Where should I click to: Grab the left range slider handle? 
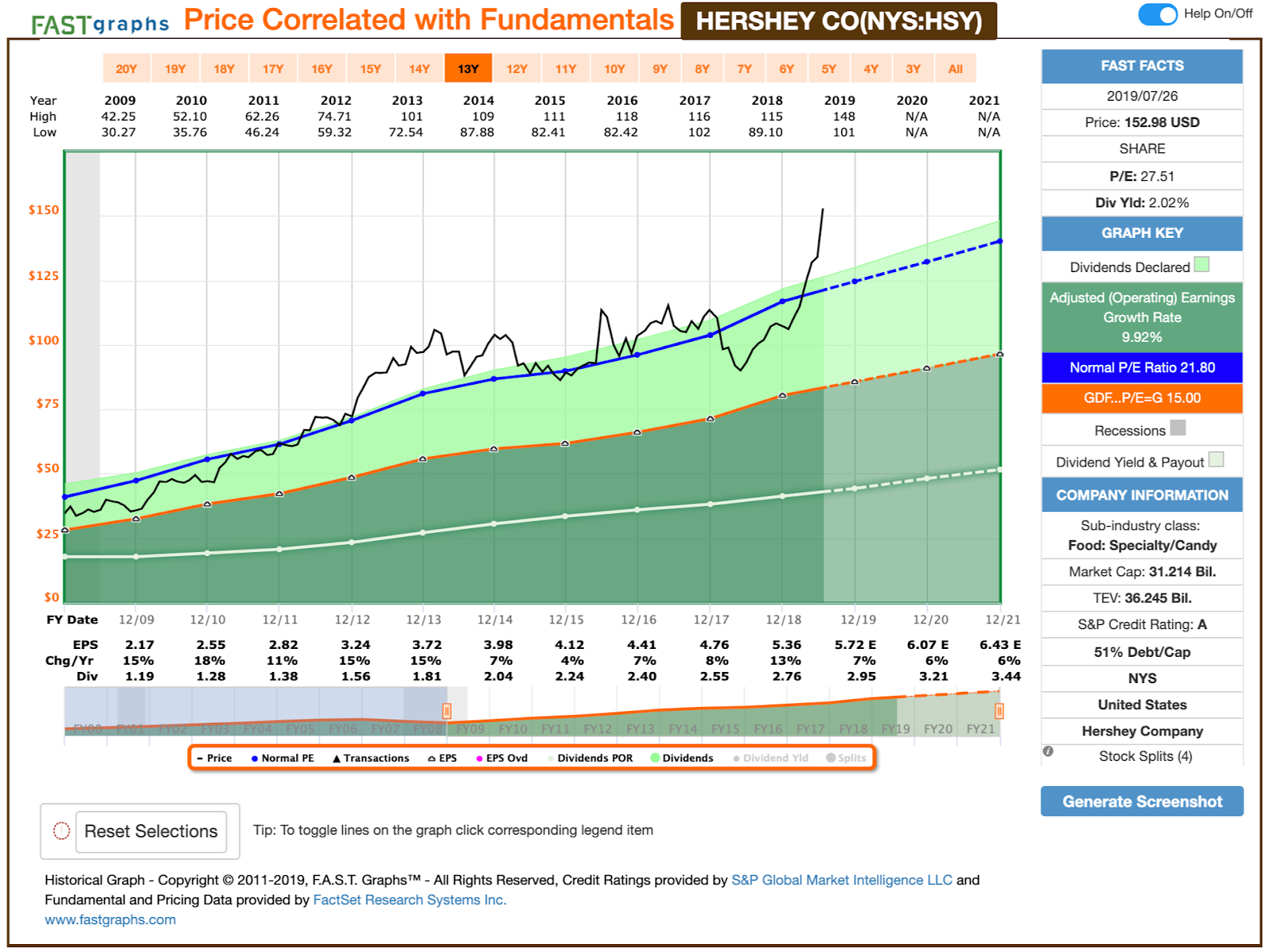coord(447,712)
